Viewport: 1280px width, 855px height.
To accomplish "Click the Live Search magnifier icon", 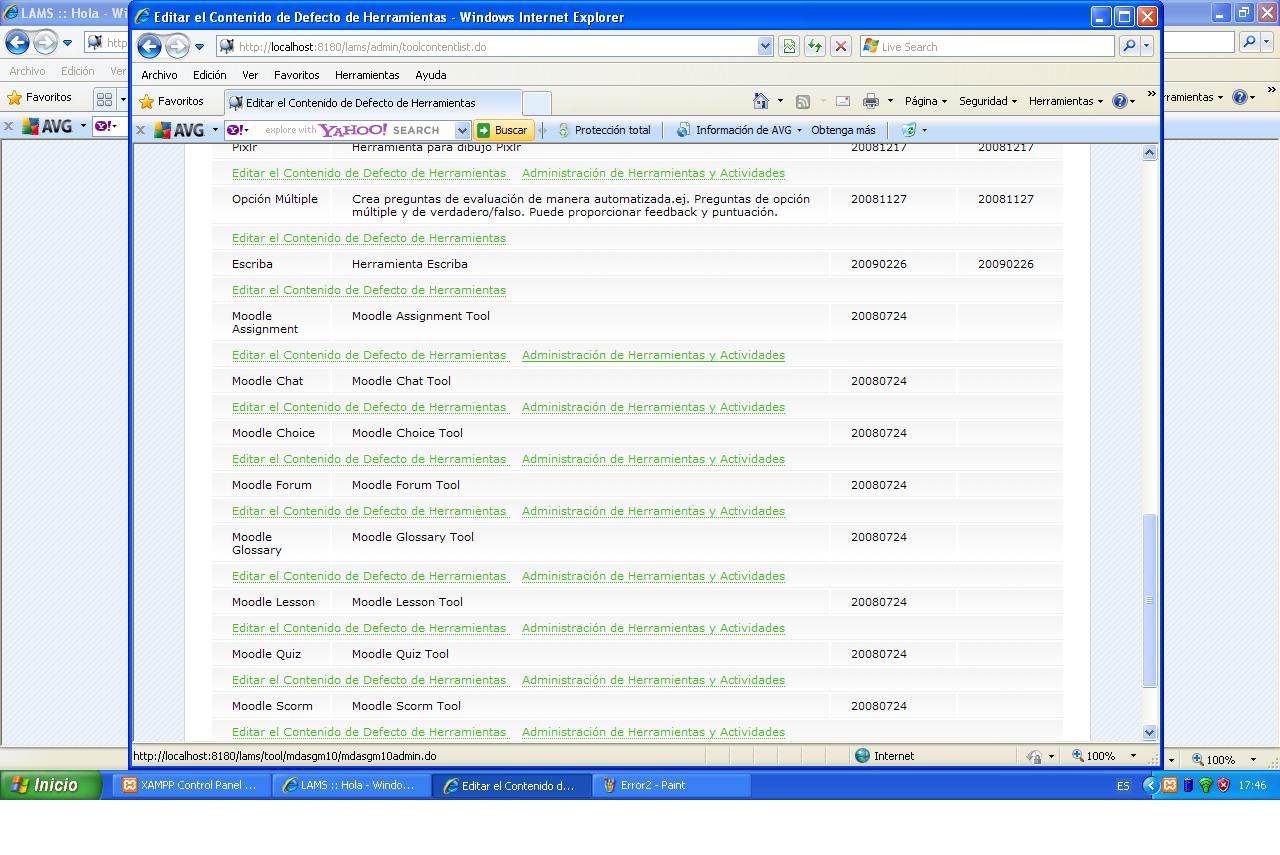I will (1129, 46).
